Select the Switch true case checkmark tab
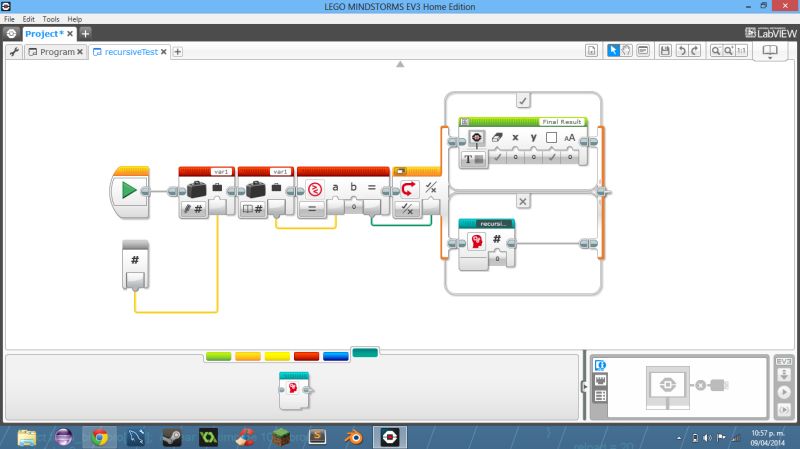This screenshot has width=800, height=449. point(523,101)
